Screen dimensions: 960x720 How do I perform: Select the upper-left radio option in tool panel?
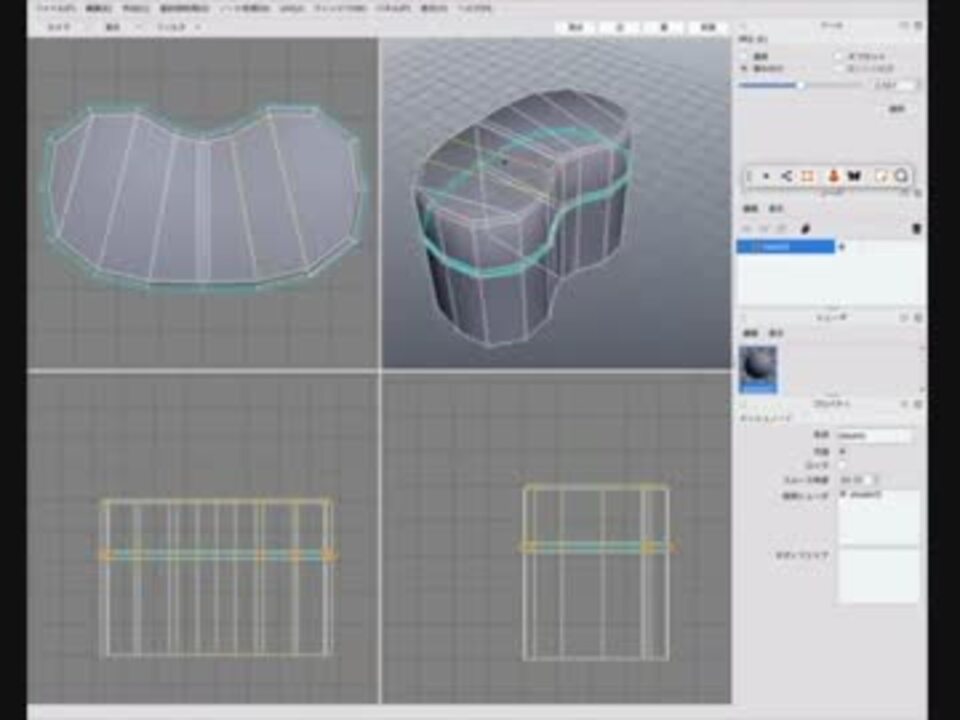click(745, 56)
